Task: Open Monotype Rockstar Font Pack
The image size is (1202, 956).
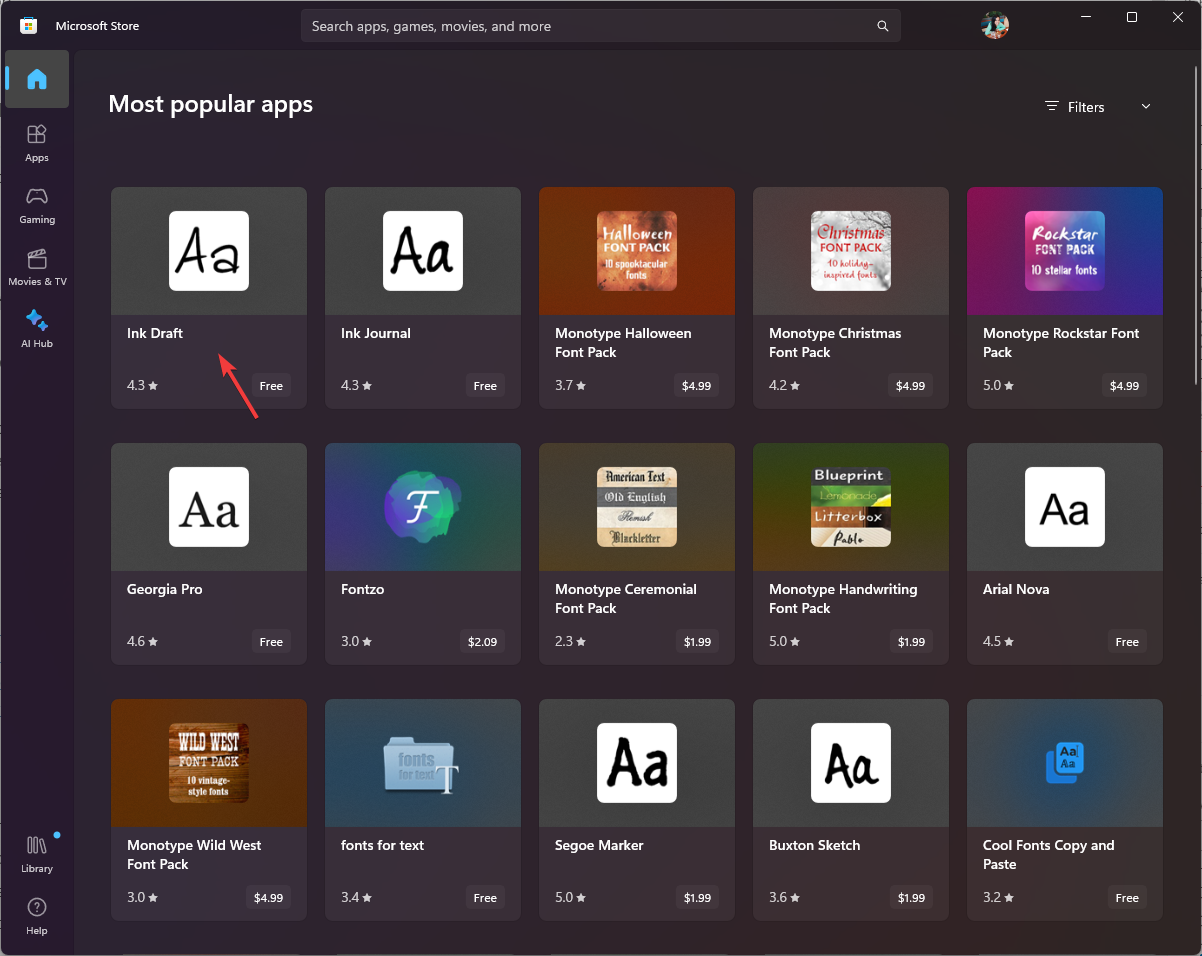Action: pyautogui.click(x=1064, y=297)
